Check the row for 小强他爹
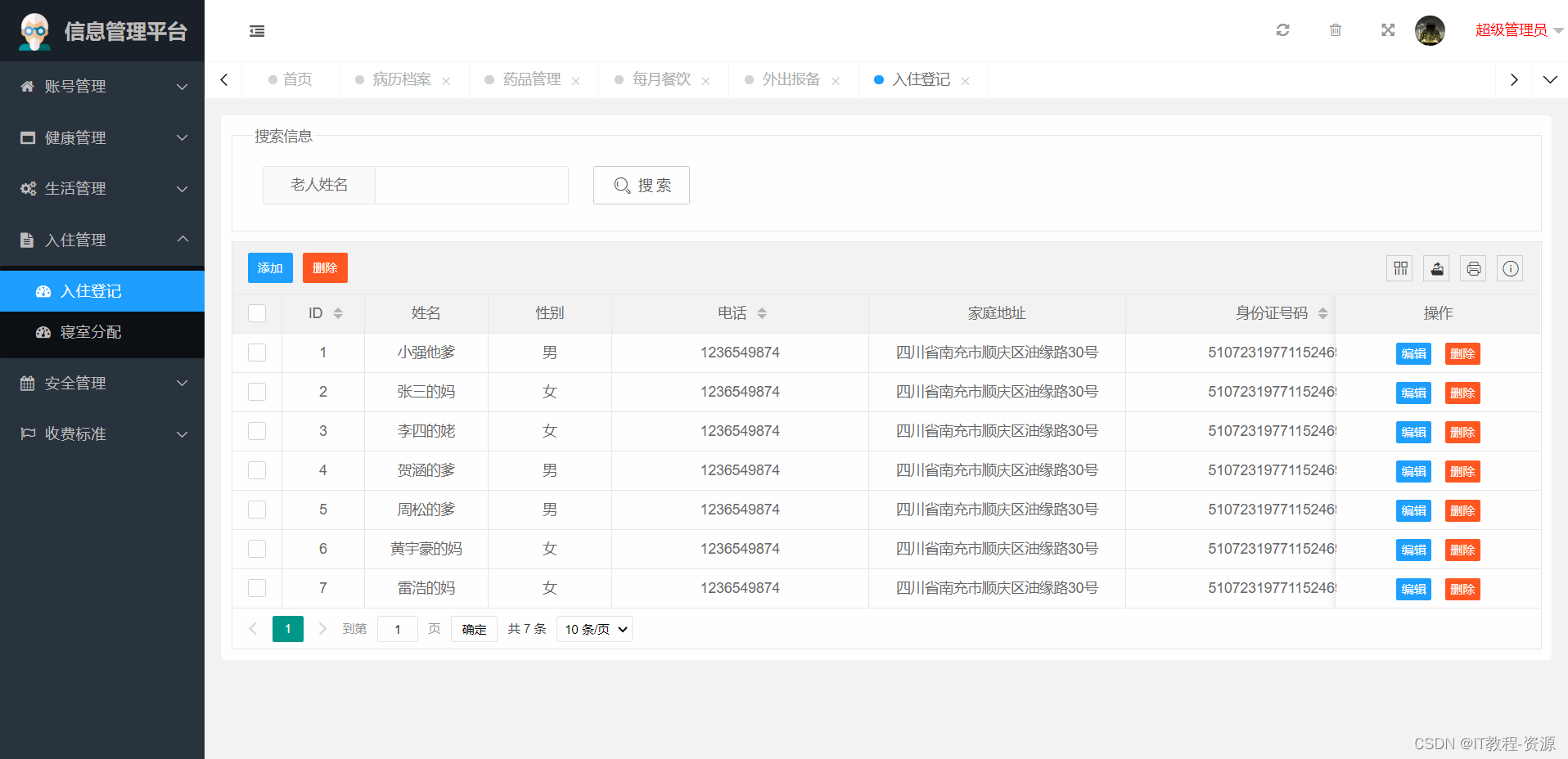Screen dimensions: 1568x759 [257, 353]
